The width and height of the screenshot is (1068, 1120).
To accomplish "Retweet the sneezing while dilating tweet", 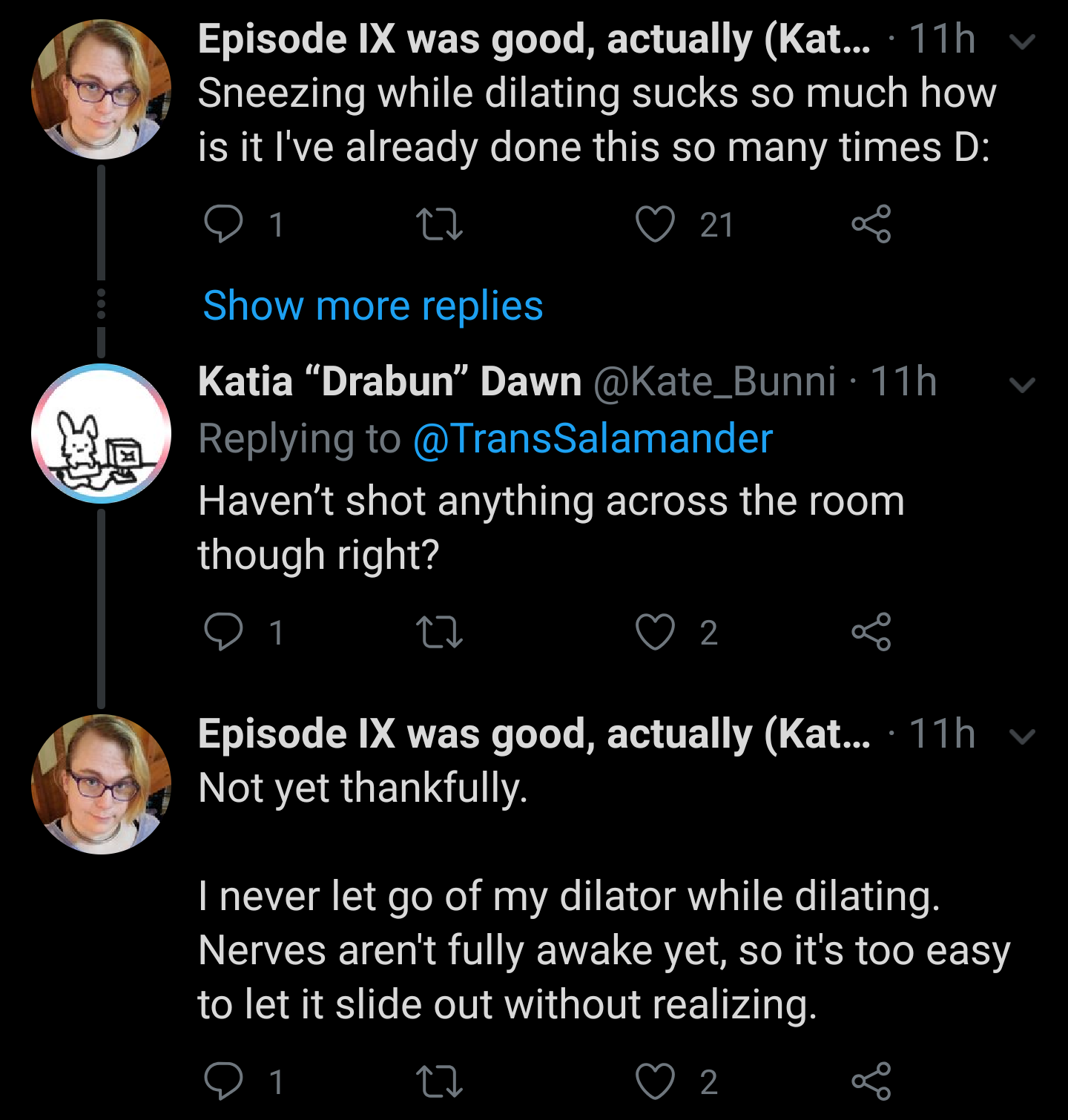I will pyautogui.click(x=439, y=224).
